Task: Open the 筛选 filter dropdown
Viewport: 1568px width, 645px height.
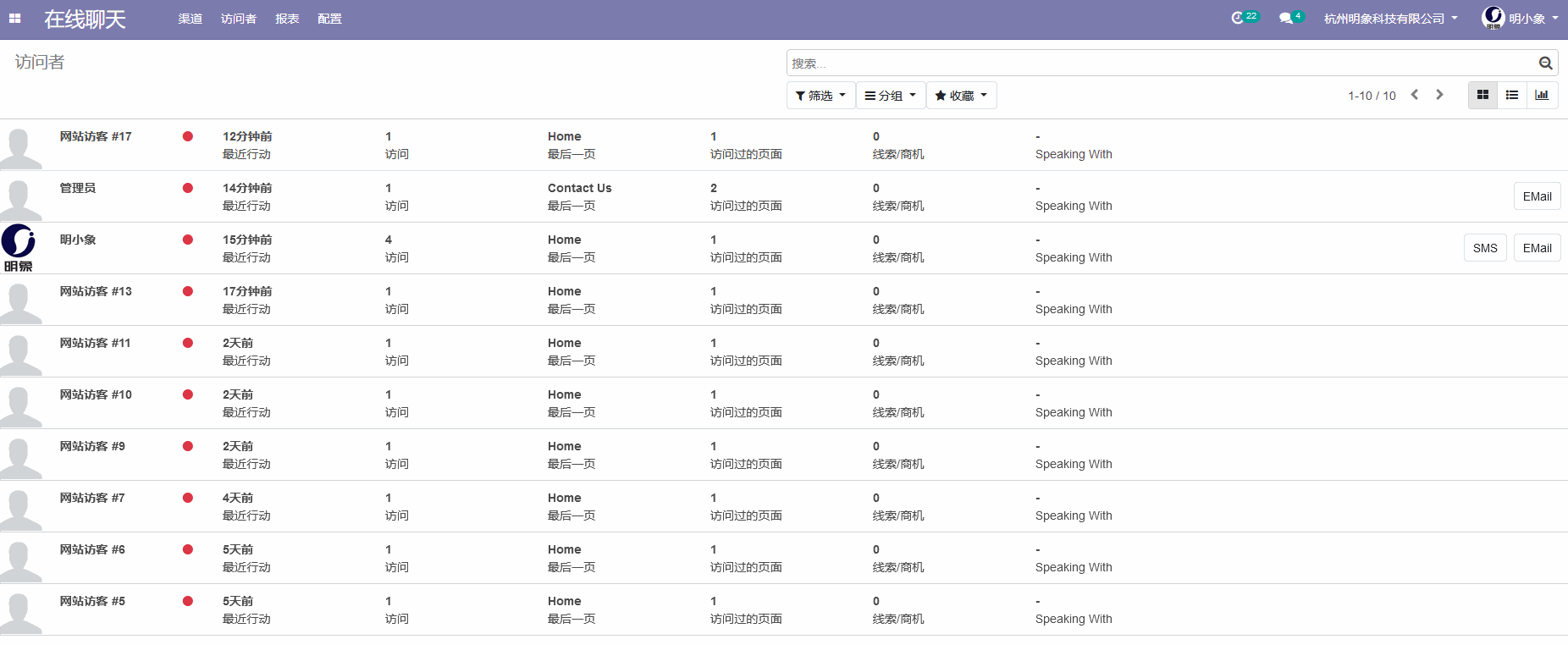Action: point(820,96)
